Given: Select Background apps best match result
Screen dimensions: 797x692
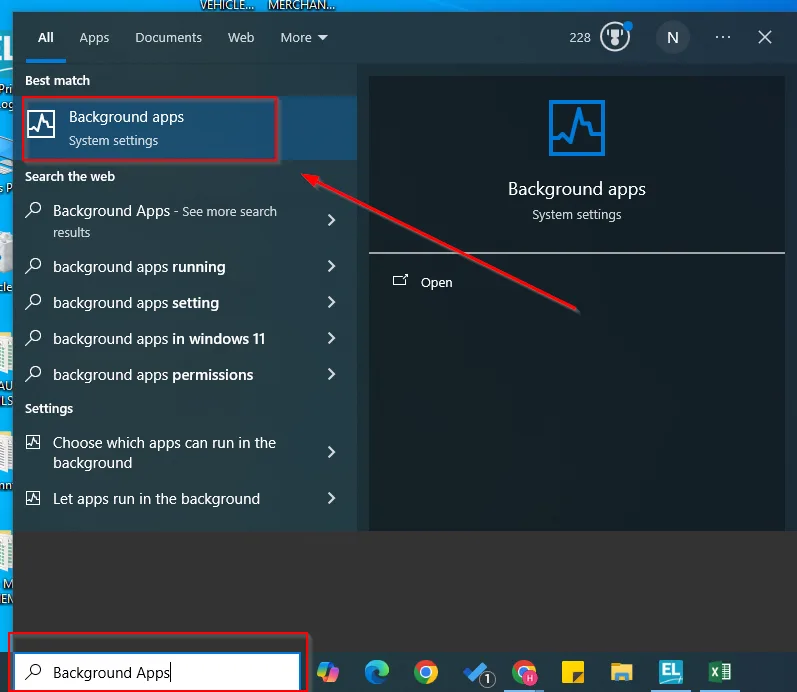Looking at the screenshot, I should click(x=150, y=128).
